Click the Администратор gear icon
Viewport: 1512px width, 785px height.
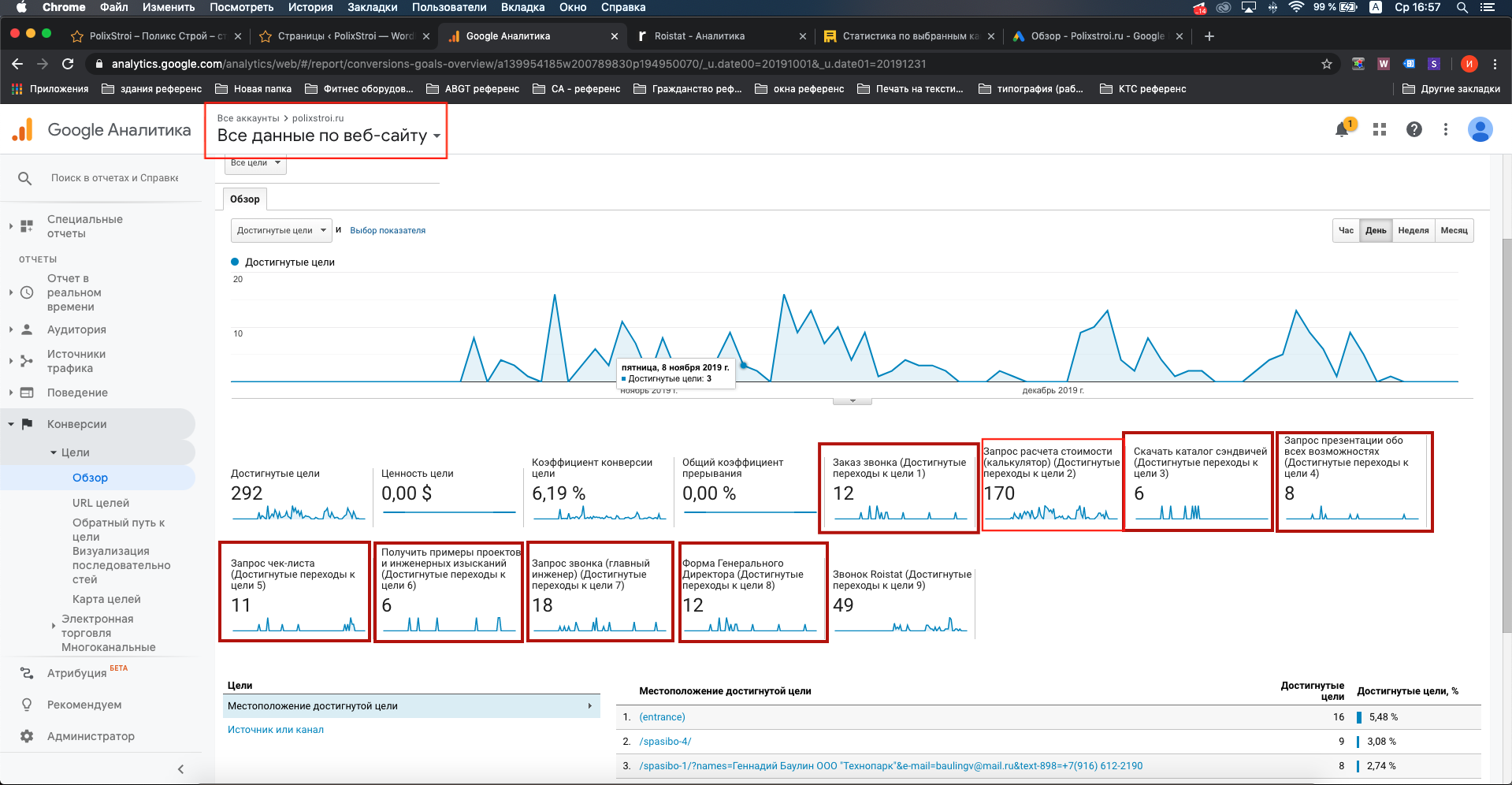tap(27, 736)
